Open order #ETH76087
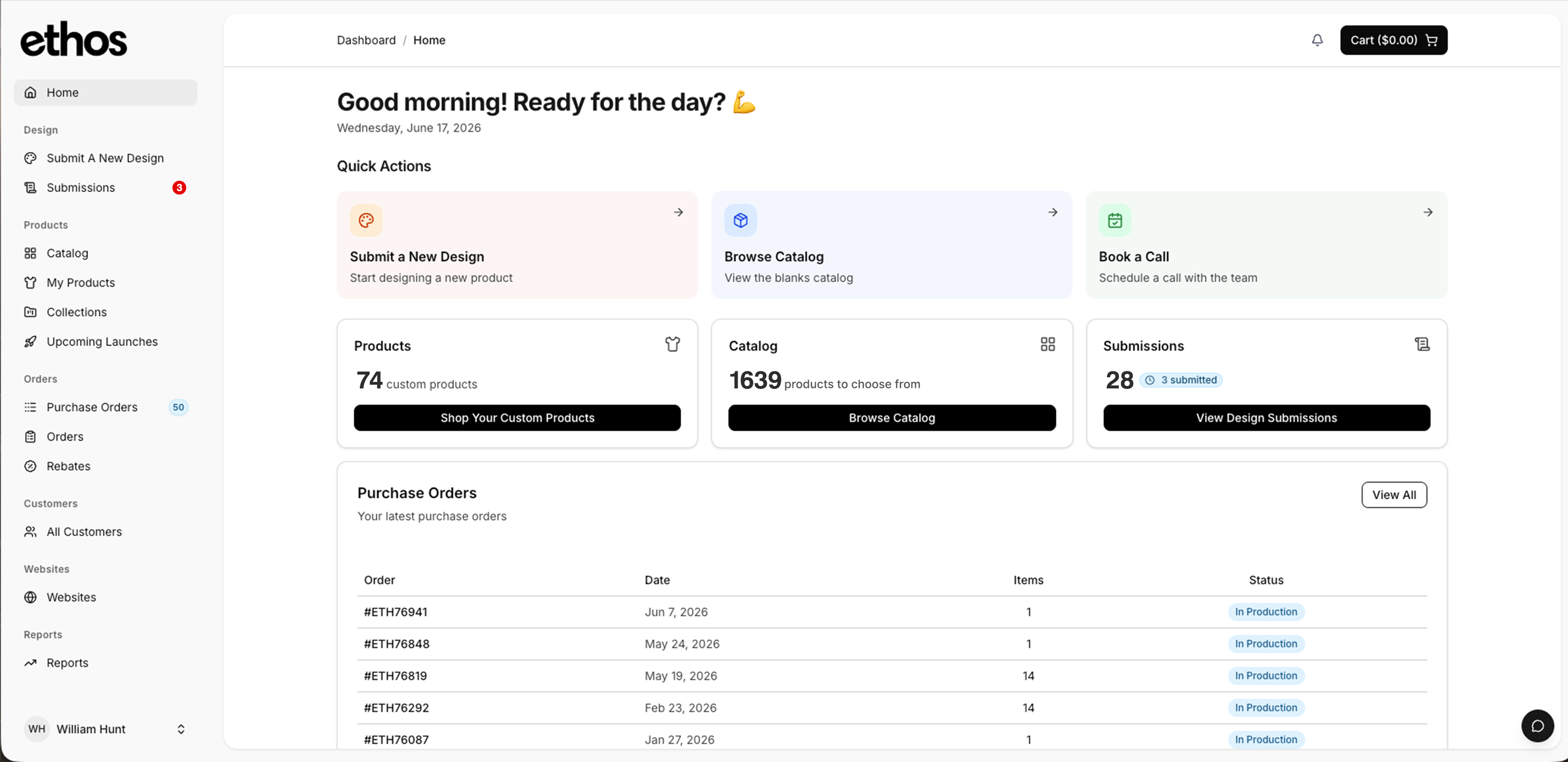This screenshot has height=762, width=1568. tap(396, 739)
